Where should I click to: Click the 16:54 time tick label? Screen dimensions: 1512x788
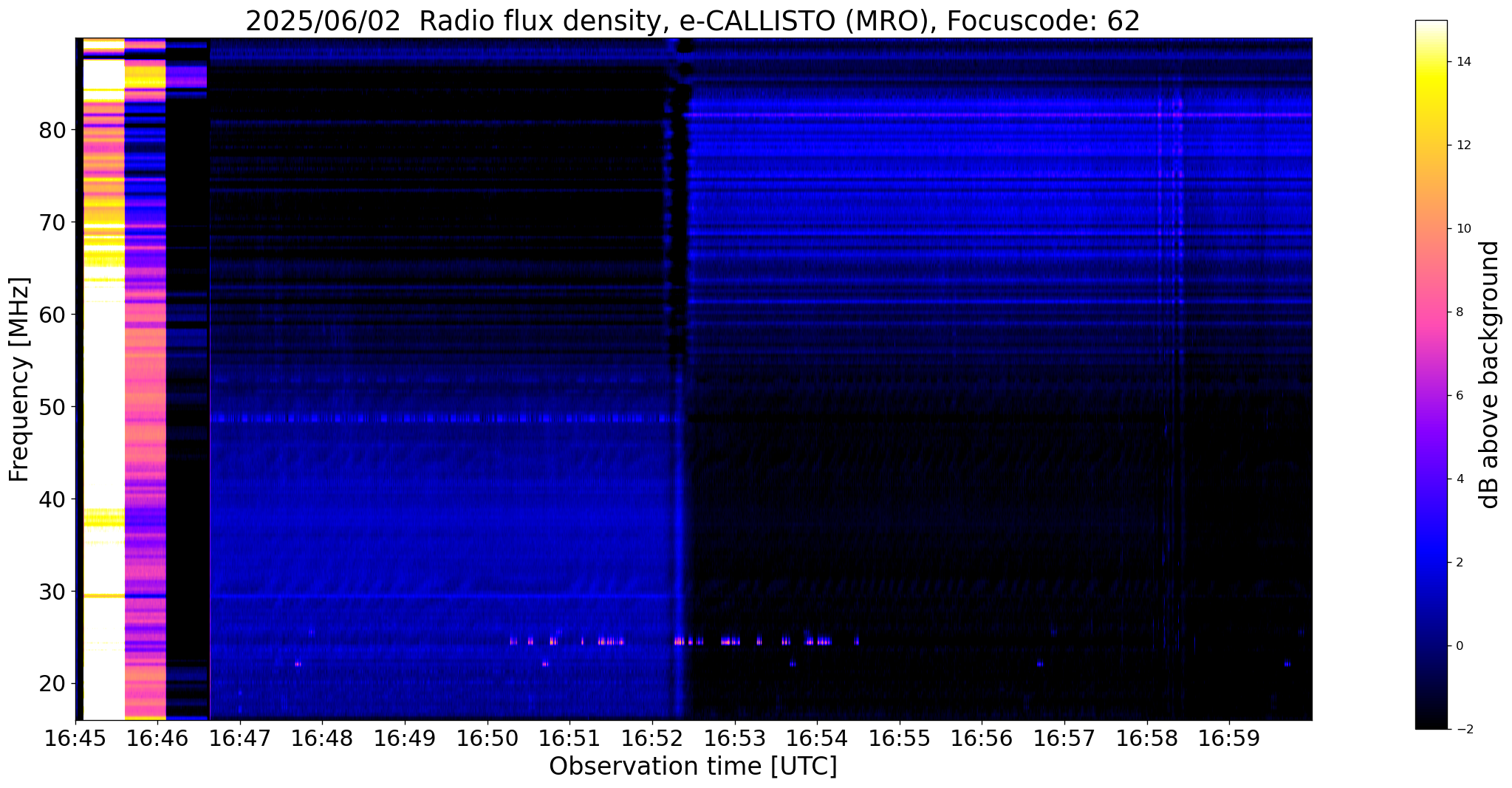[817, 739]
